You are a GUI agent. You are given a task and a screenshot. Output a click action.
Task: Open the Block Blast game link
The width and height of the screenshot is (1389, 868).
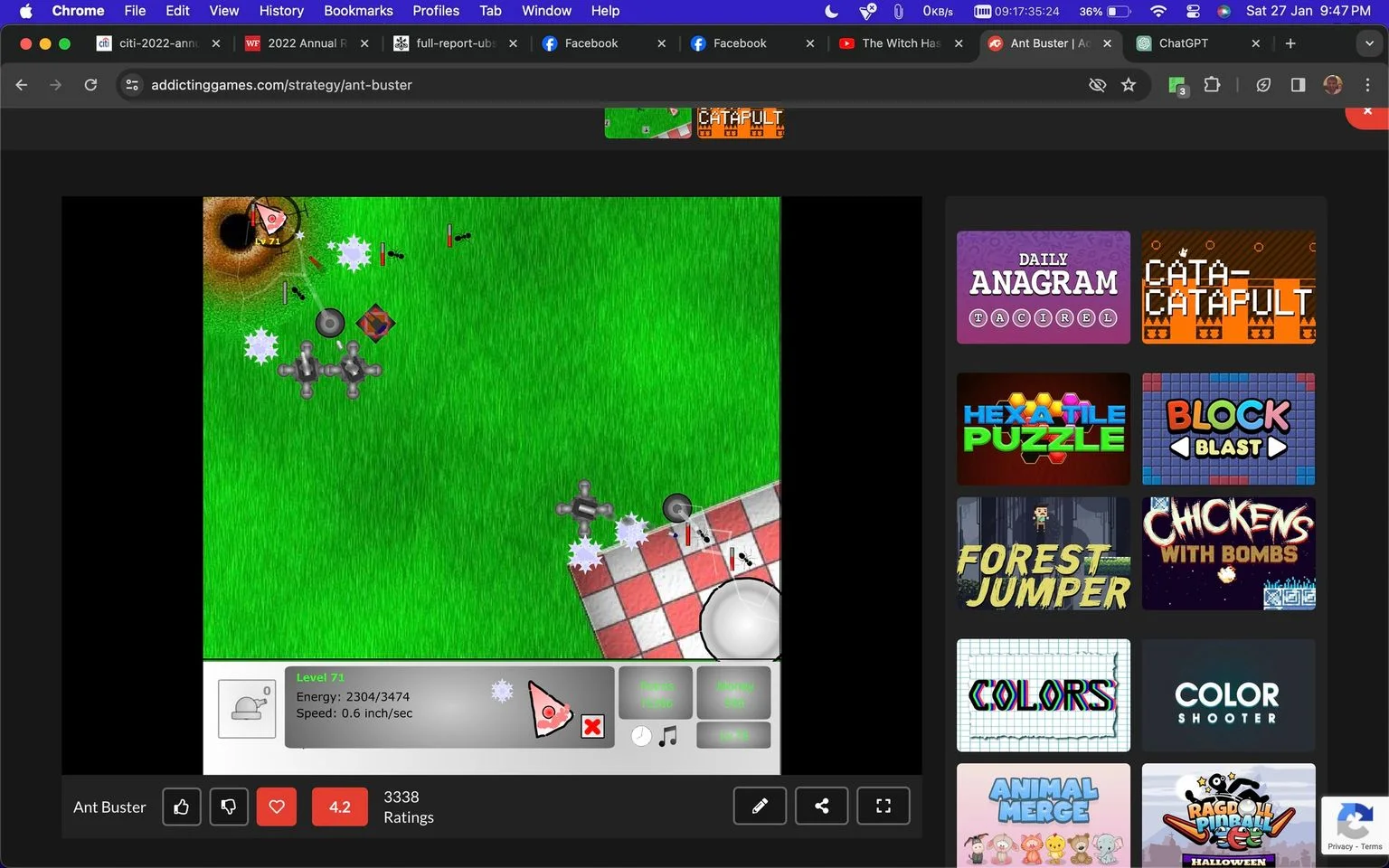[1228, 429]
